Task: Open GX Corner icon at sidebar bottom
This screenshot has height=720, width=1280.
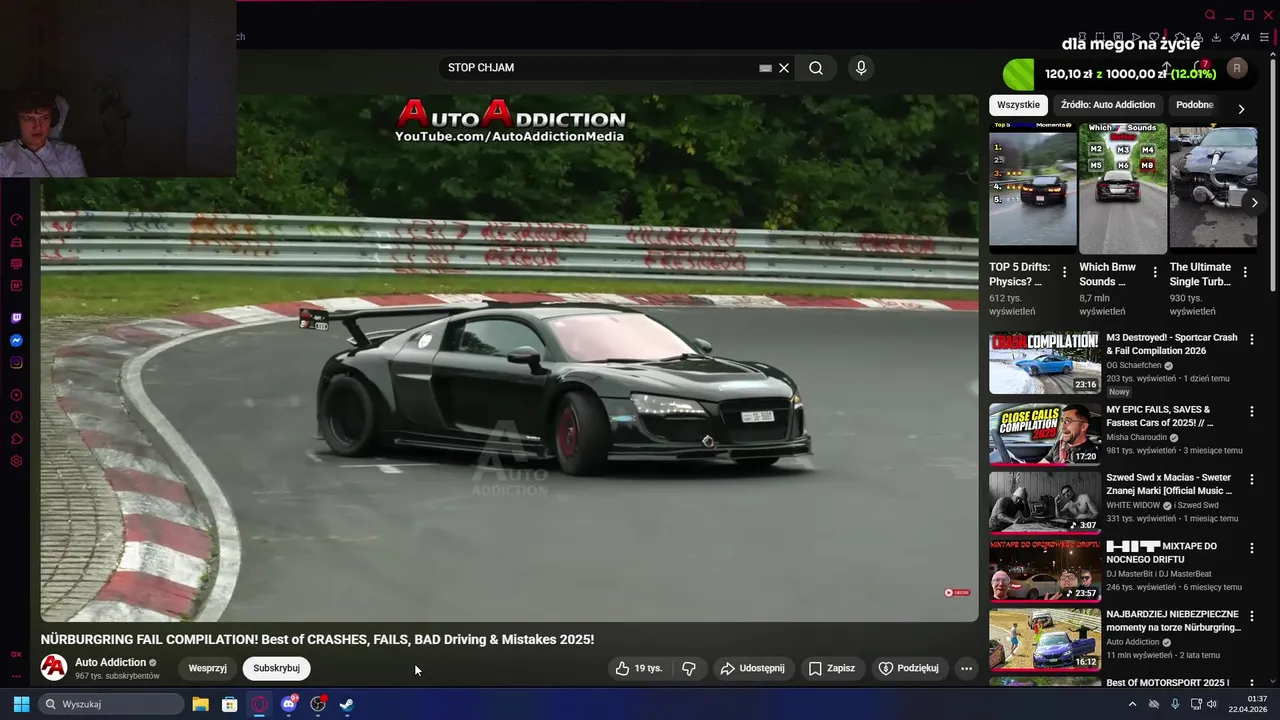Action: [x=16, y=654]
